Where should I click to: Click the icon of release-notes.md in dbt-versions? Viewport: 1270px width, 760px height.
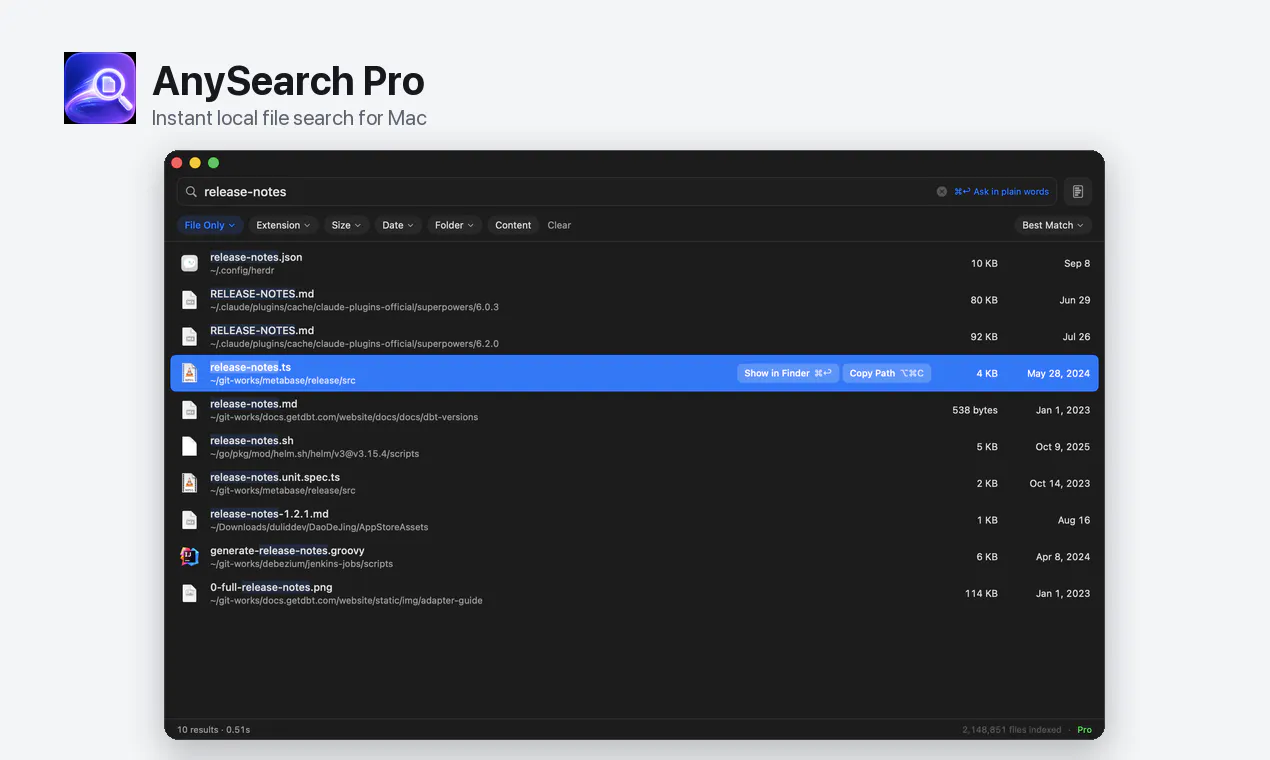click(x=189, y=410)
